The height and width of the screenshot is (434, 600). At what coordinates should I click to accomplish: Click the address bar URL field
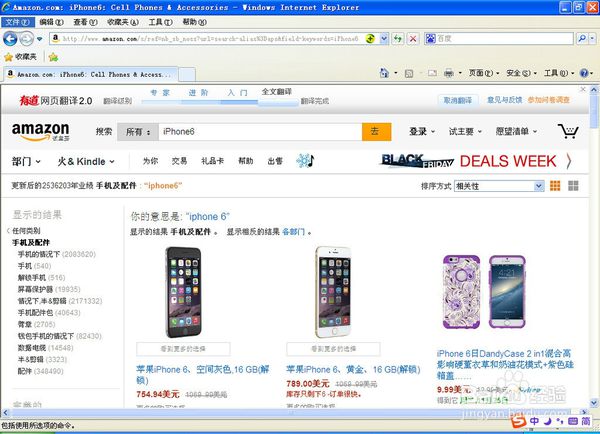(210, 39)
